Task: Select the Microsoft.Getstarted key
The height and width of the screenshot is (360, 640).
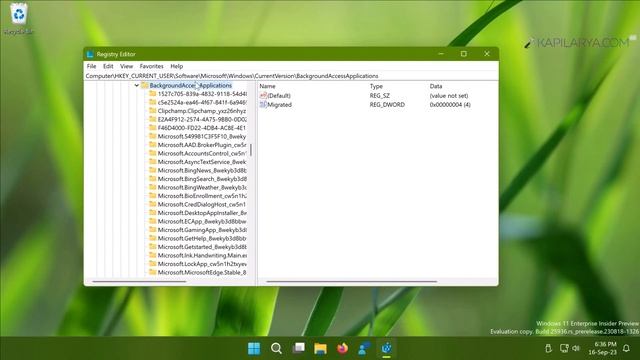Action: pyautogui.click(x=202, y=247)
